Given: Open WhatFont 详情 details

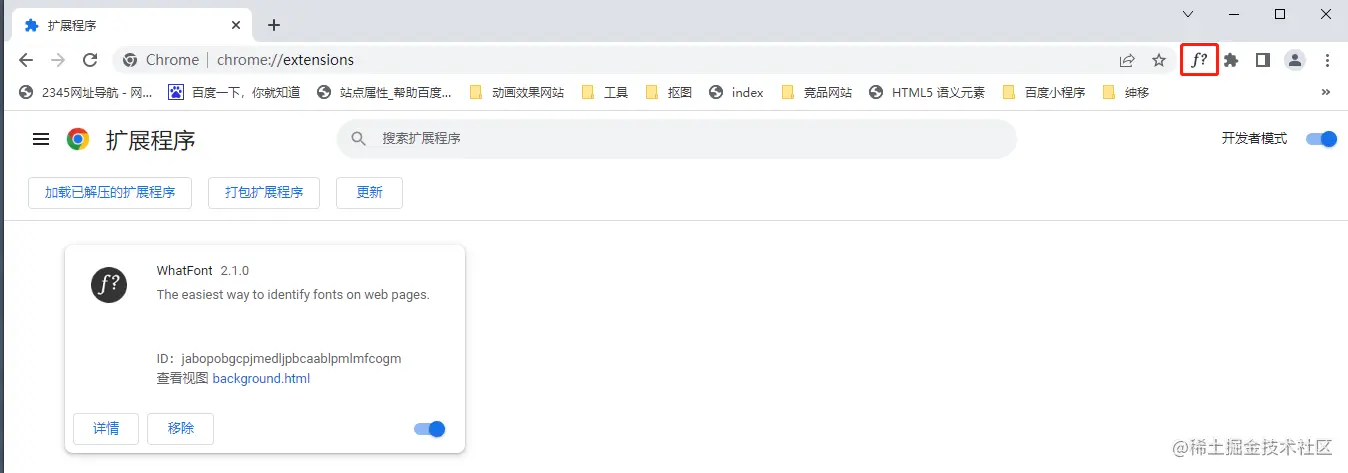Looking at the screenshot, I should point(106,429).
